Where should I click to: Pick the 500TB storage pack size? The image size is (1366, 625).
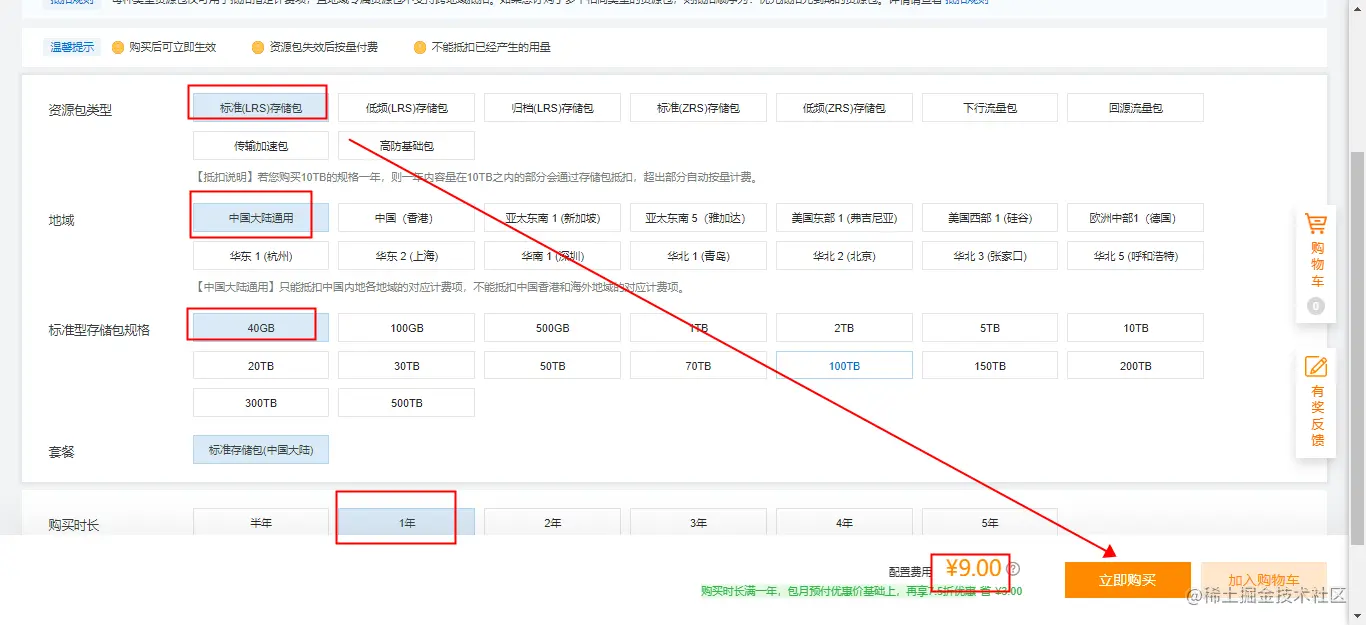(x=406, y=403)
